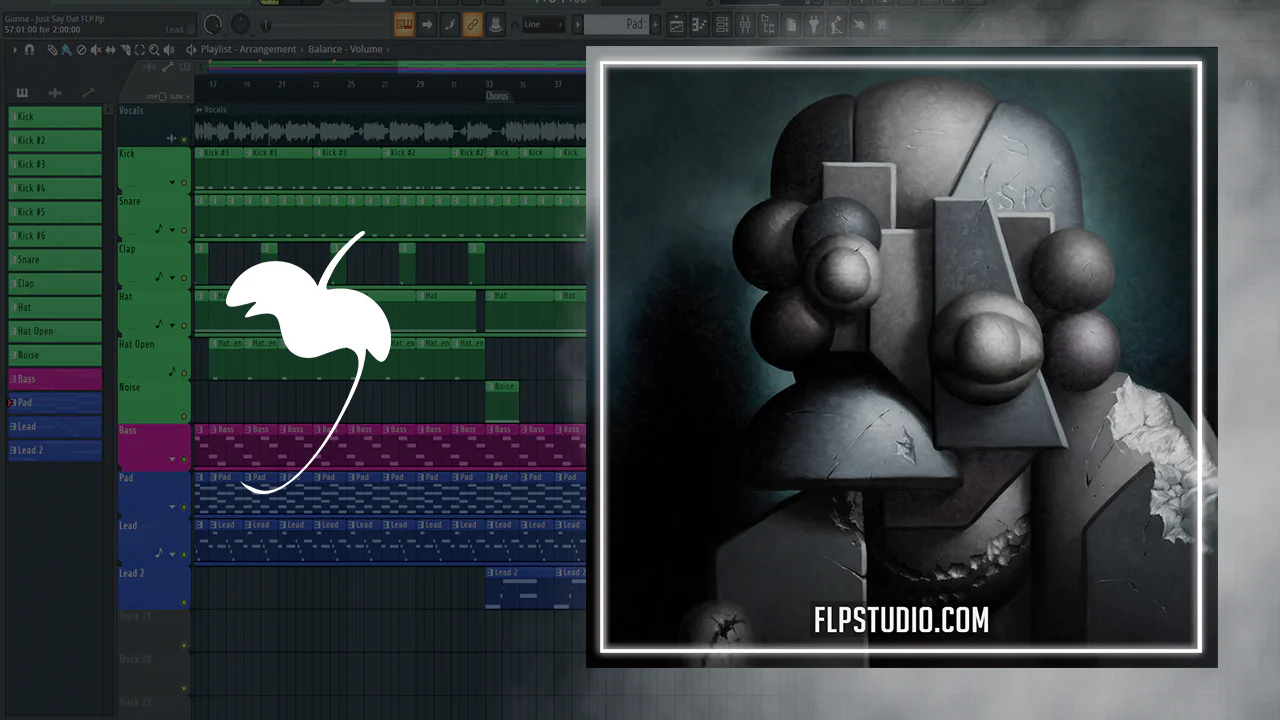This screenshot has height=720, width=1280.
Task: Click the shopping cart icon
Action: 881,24
